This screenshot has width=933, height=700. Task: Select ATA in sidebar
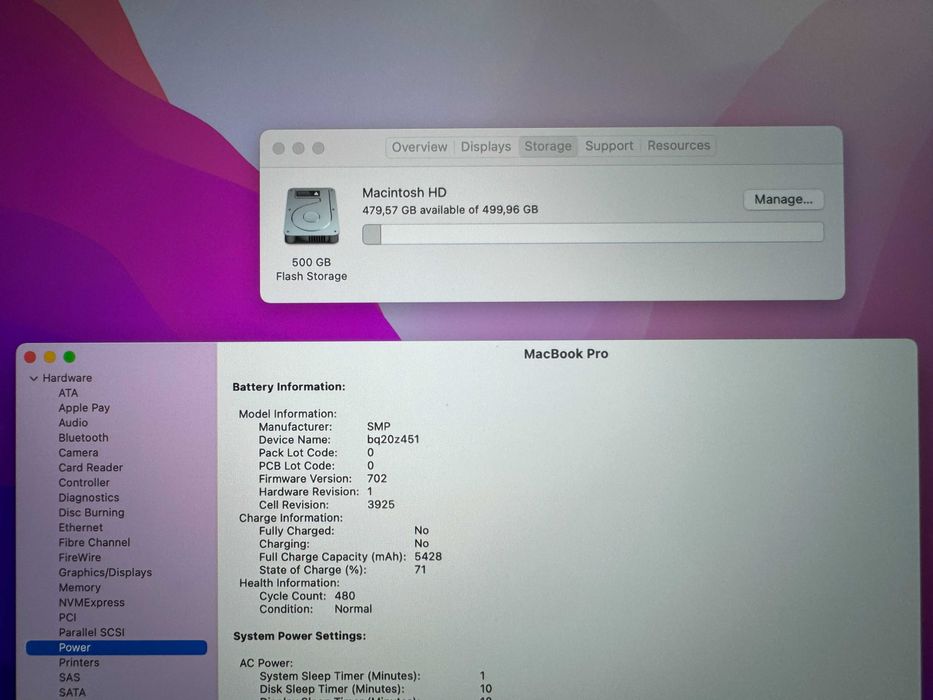pyautogui.click(x=68, y=393)
